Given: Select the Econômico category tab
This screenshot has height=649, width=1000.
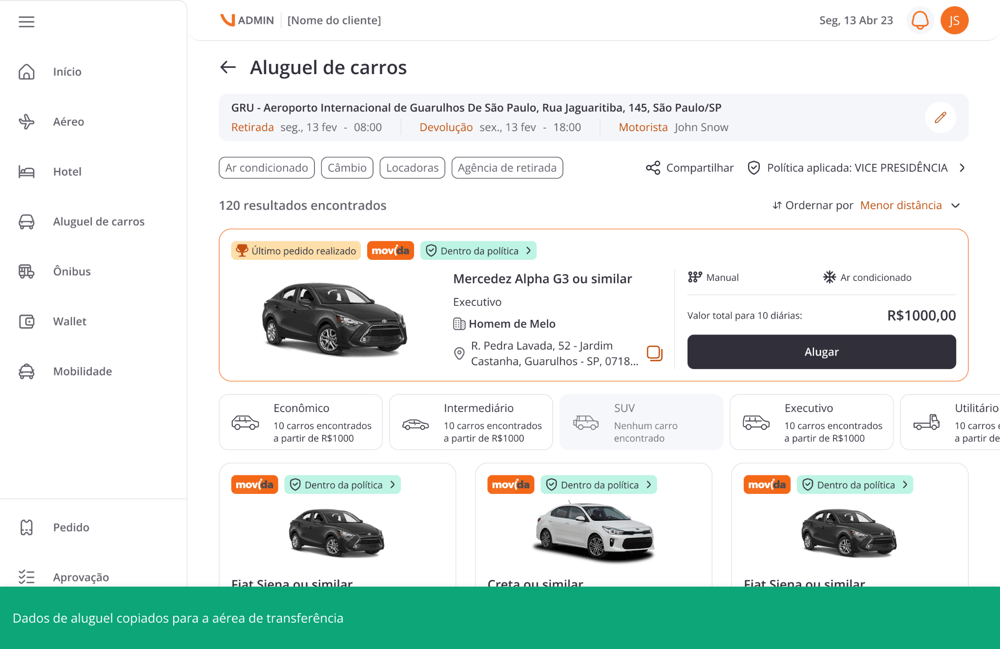Looking at the screenshot, I should (x=300, y=422).
